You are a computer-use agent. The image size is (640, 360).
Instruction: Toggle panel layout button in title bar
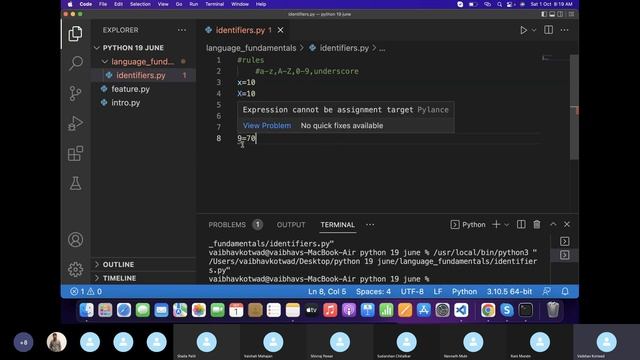tap(552, 14)
